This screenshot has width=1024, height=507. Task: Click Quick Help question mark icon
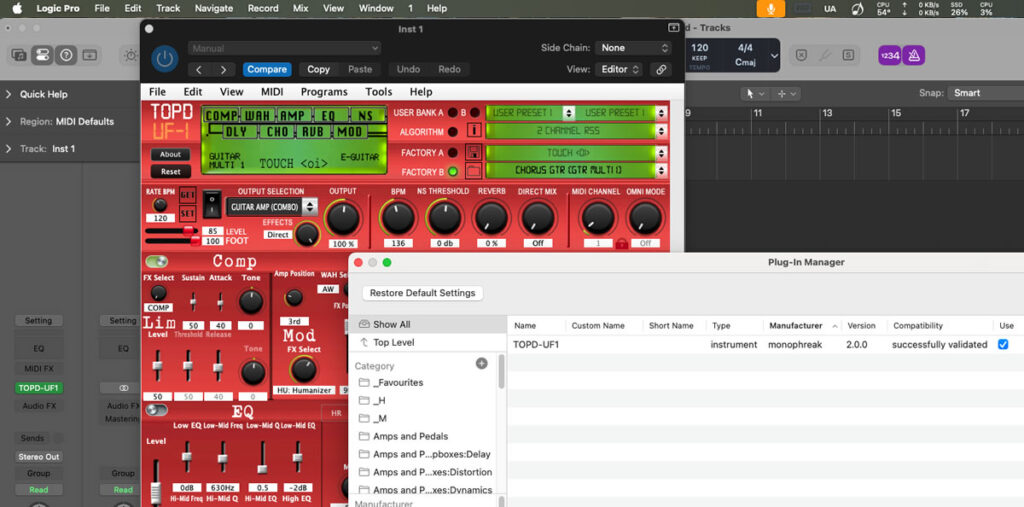pyautogui.click(x=65, y=55)
